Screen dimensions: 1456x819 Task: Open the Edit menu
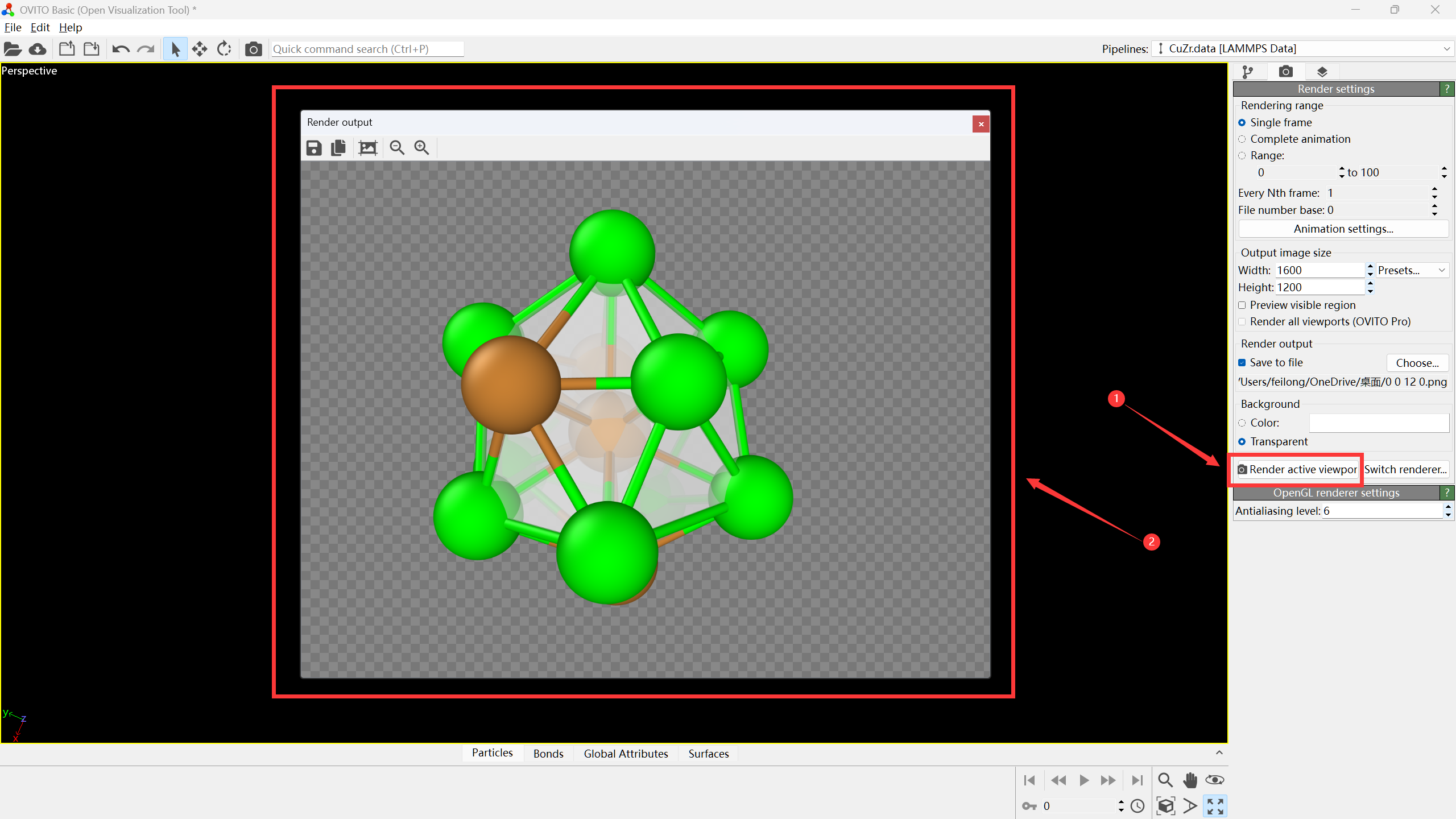40,27
